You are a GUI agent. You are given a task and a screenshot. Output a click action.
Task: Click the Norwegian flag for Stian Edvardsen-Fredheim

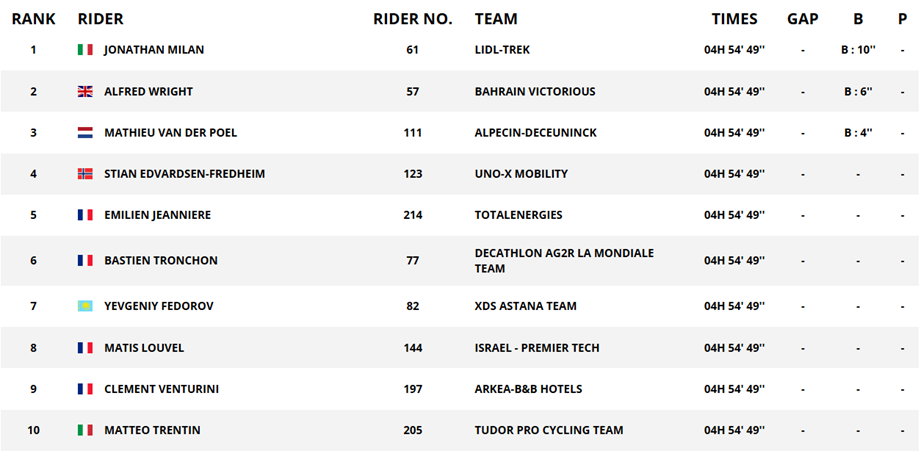tap(85, 174)
